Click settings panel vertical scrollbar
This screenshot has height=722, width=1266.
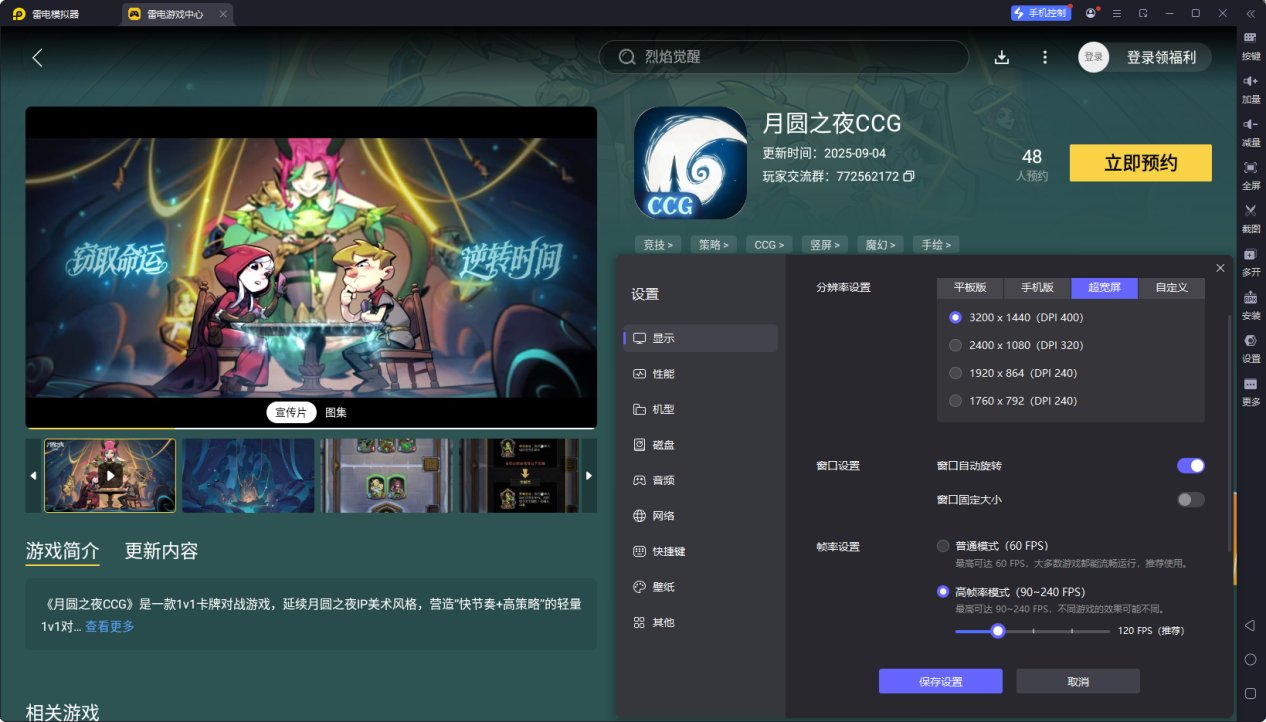coord(1231,433)
